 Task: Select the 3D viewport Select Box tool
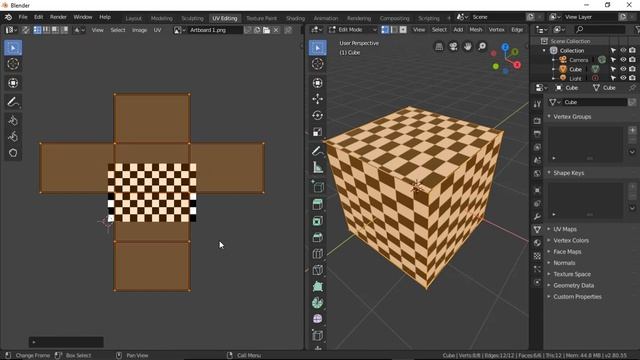pos(318,48)
